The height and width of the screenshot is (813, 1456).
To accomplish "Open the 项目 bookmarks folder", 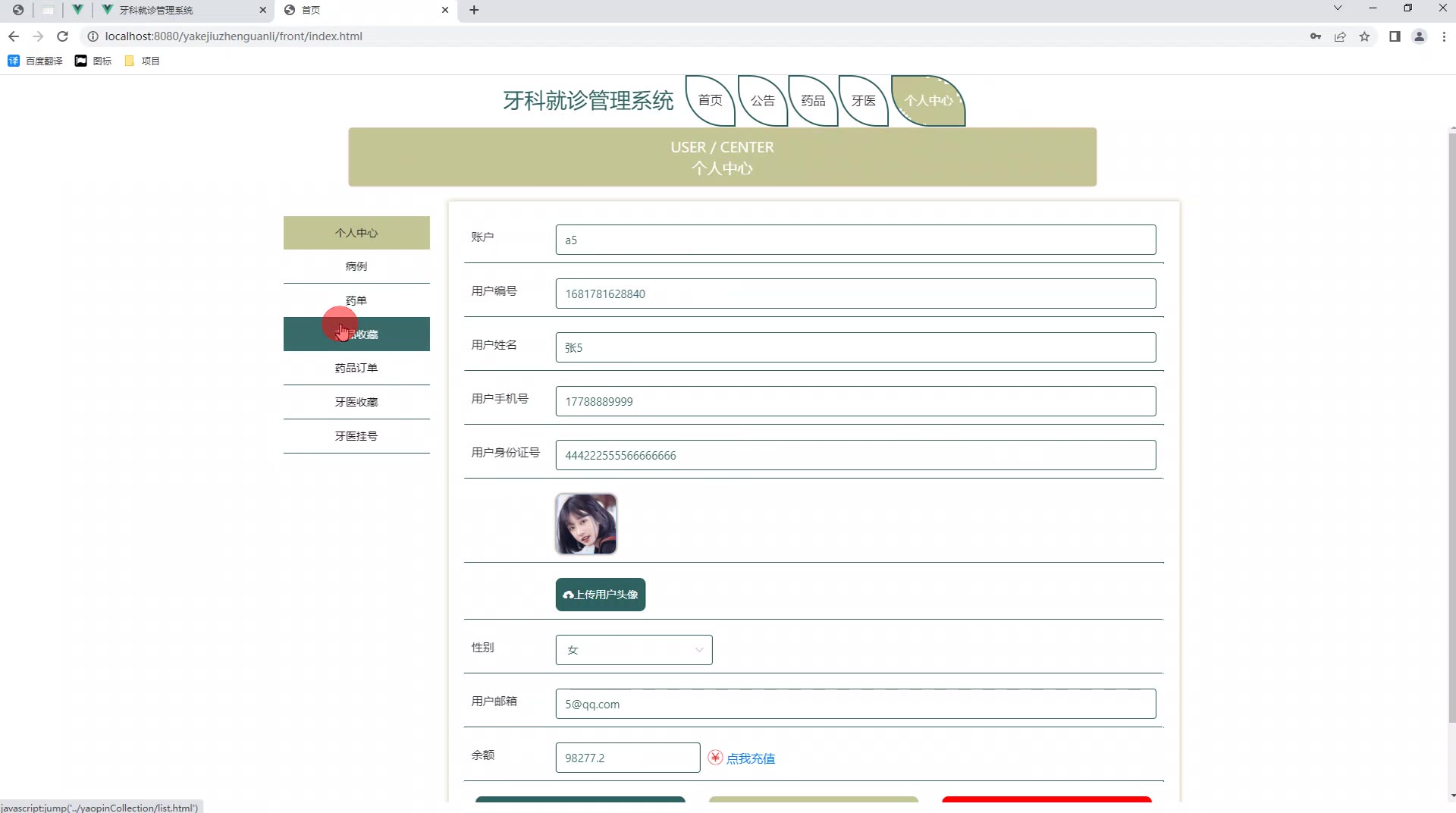I will pos(142,61).
